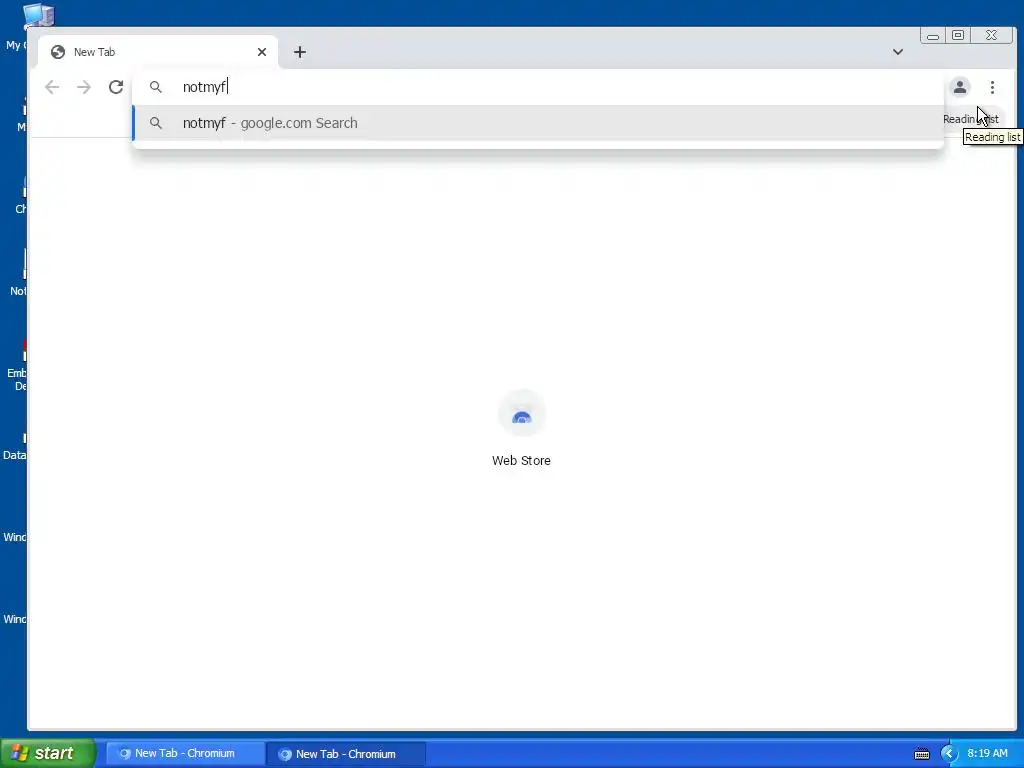Open a new tab with plus button

pyautogui.click(x=300, y=52)
